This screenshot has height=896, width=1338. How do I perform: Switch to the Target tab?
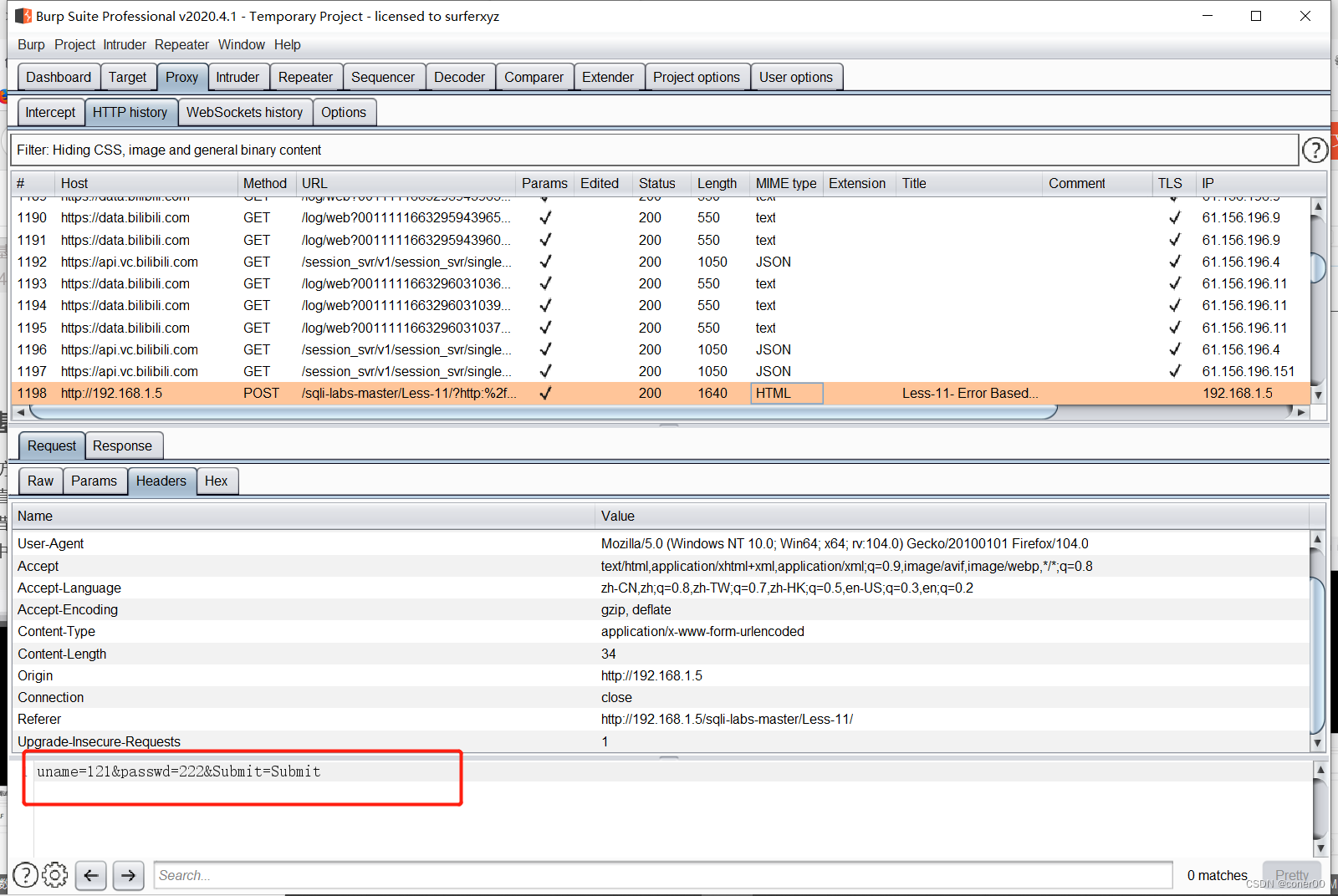coord(127,77)
